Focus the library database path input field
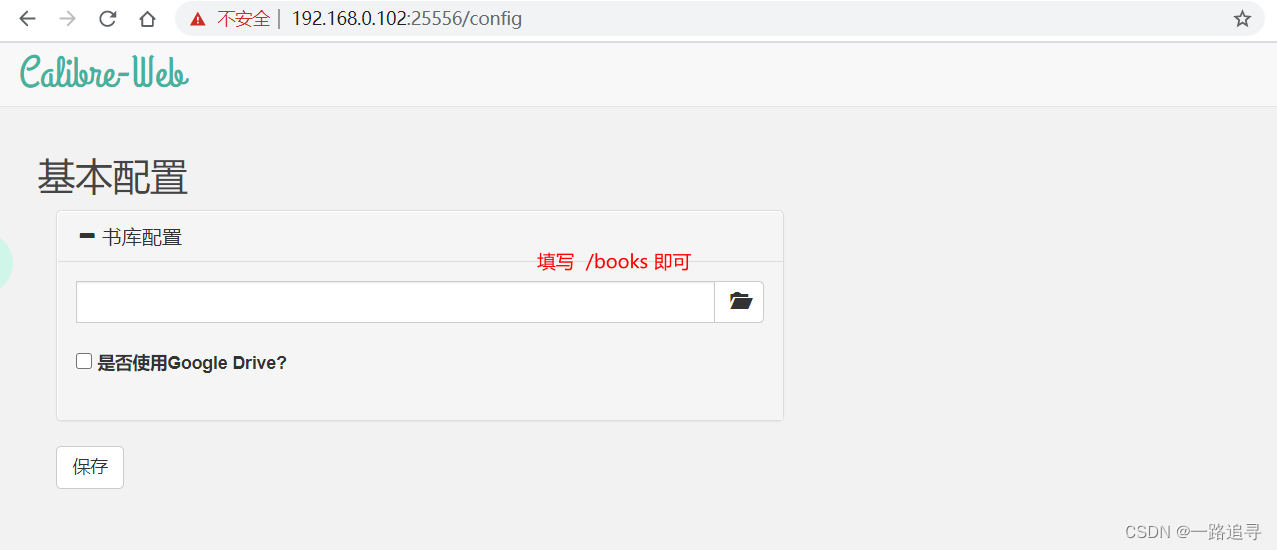 [x=395, y=302]
